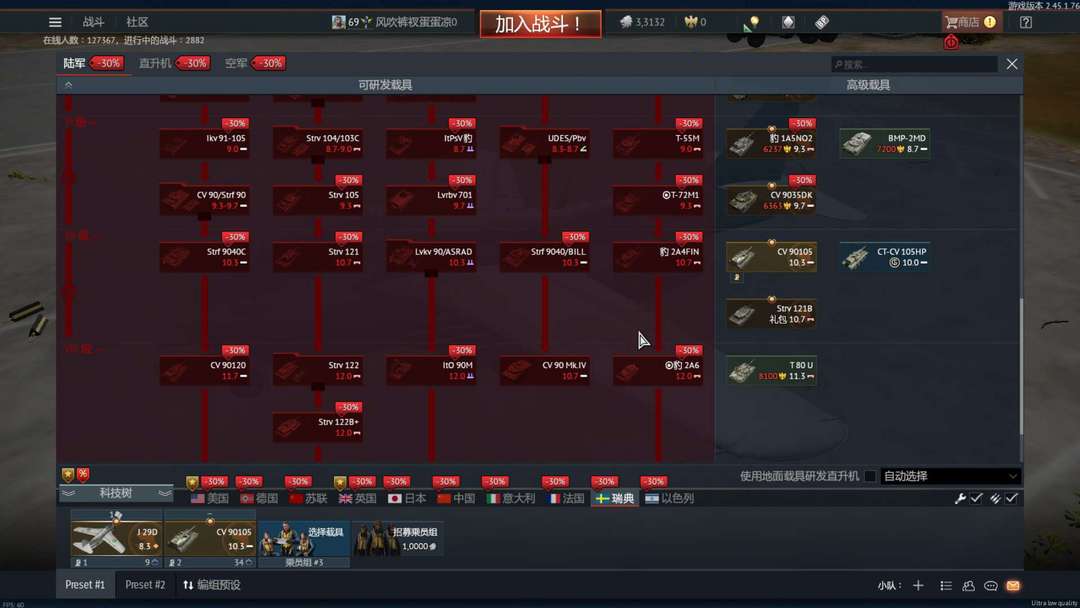The width and height of the screenshot is (1080, 608).
Task: Click 编组预设 edit presets button
Action: tap(211, 585)
